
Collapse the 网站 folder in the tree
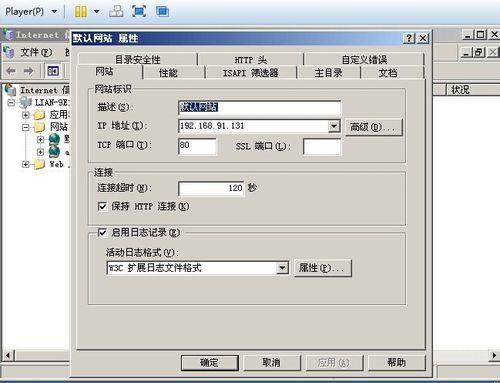[25, 127]
